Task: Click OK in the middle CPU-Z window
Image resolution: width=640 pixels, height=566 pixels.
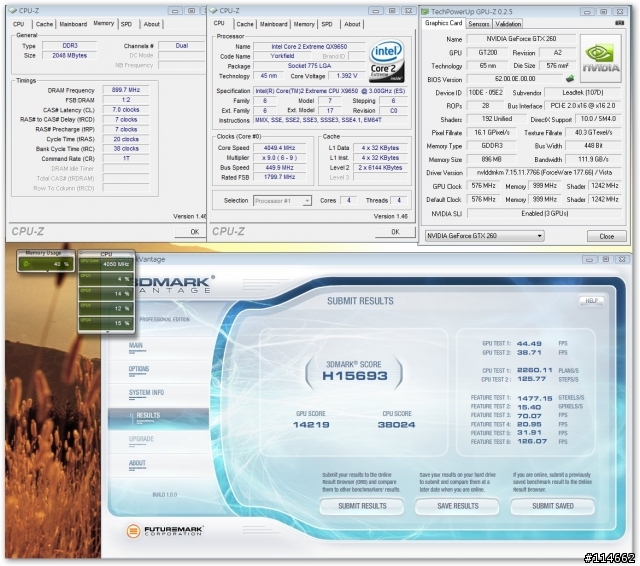Action: coord(395,232)
